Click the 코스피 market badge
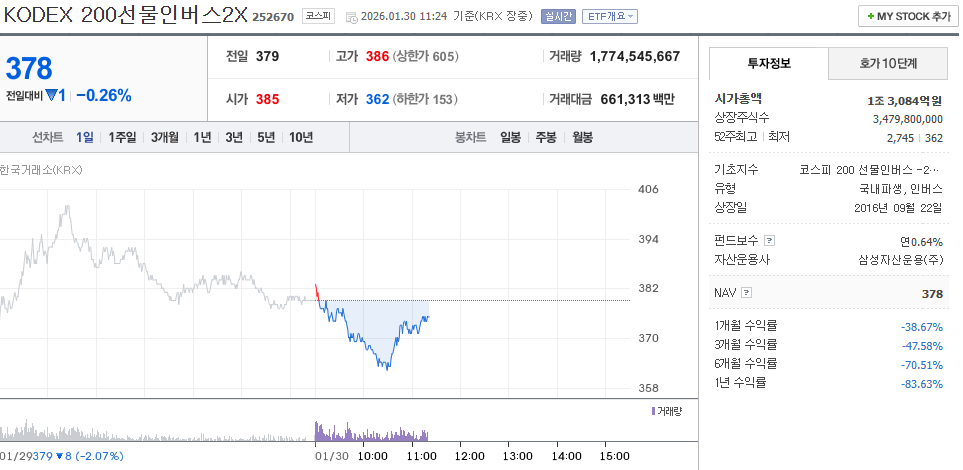The image size is (963, 470). 319,17
